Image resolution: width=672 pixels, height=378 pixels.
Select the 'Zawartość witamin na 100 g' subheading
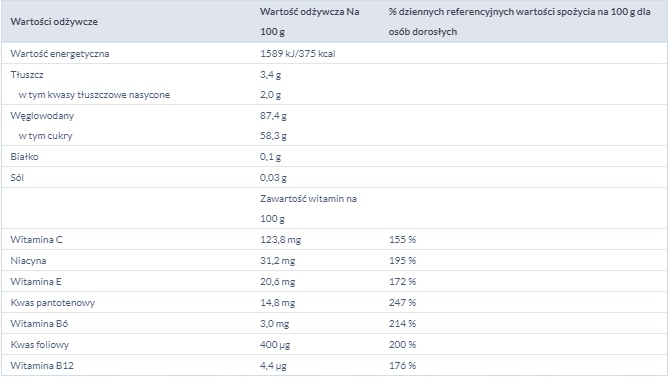(308, 209)
